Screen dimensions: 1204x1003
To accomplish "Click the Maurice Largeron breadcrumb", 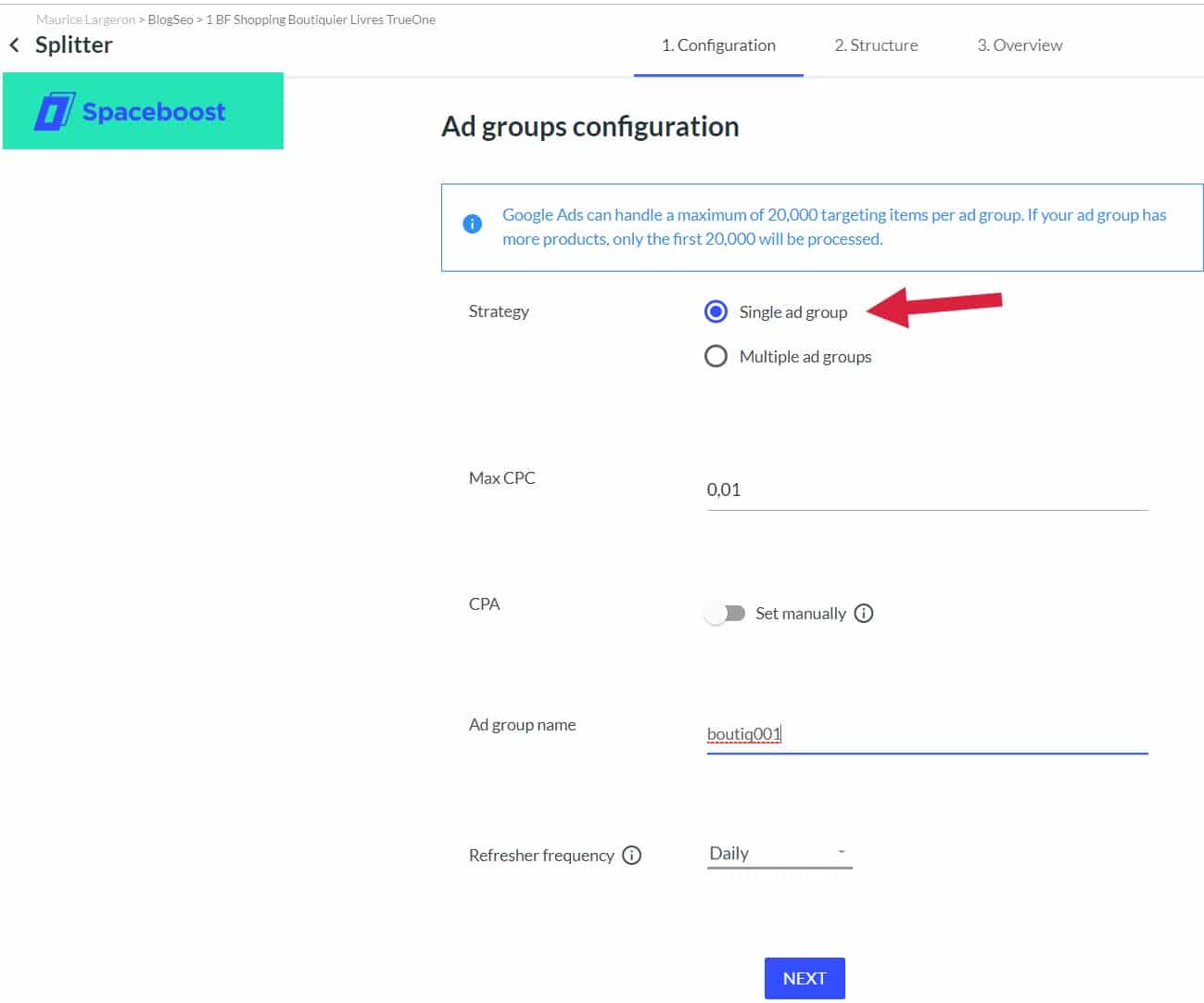I will (x=85, y=19).
